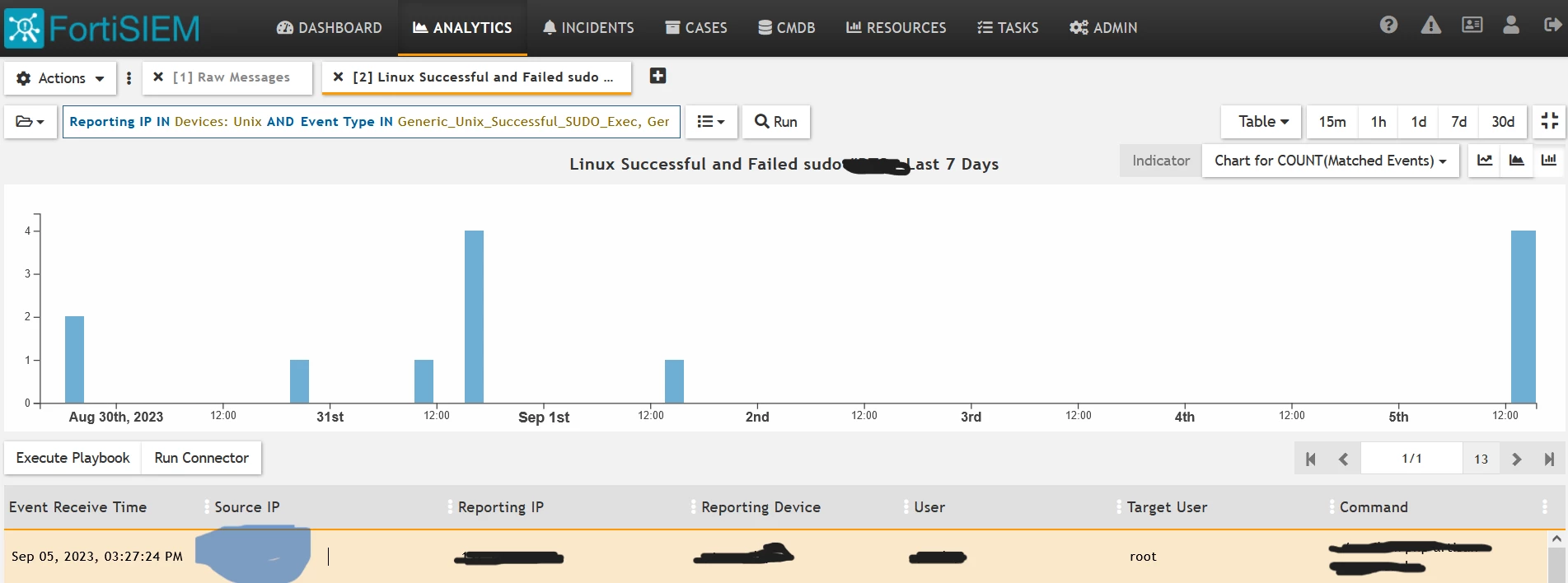Open the ADMIN menu
The height and width of the screenshot is (583, 1568).
[1103, 28]
